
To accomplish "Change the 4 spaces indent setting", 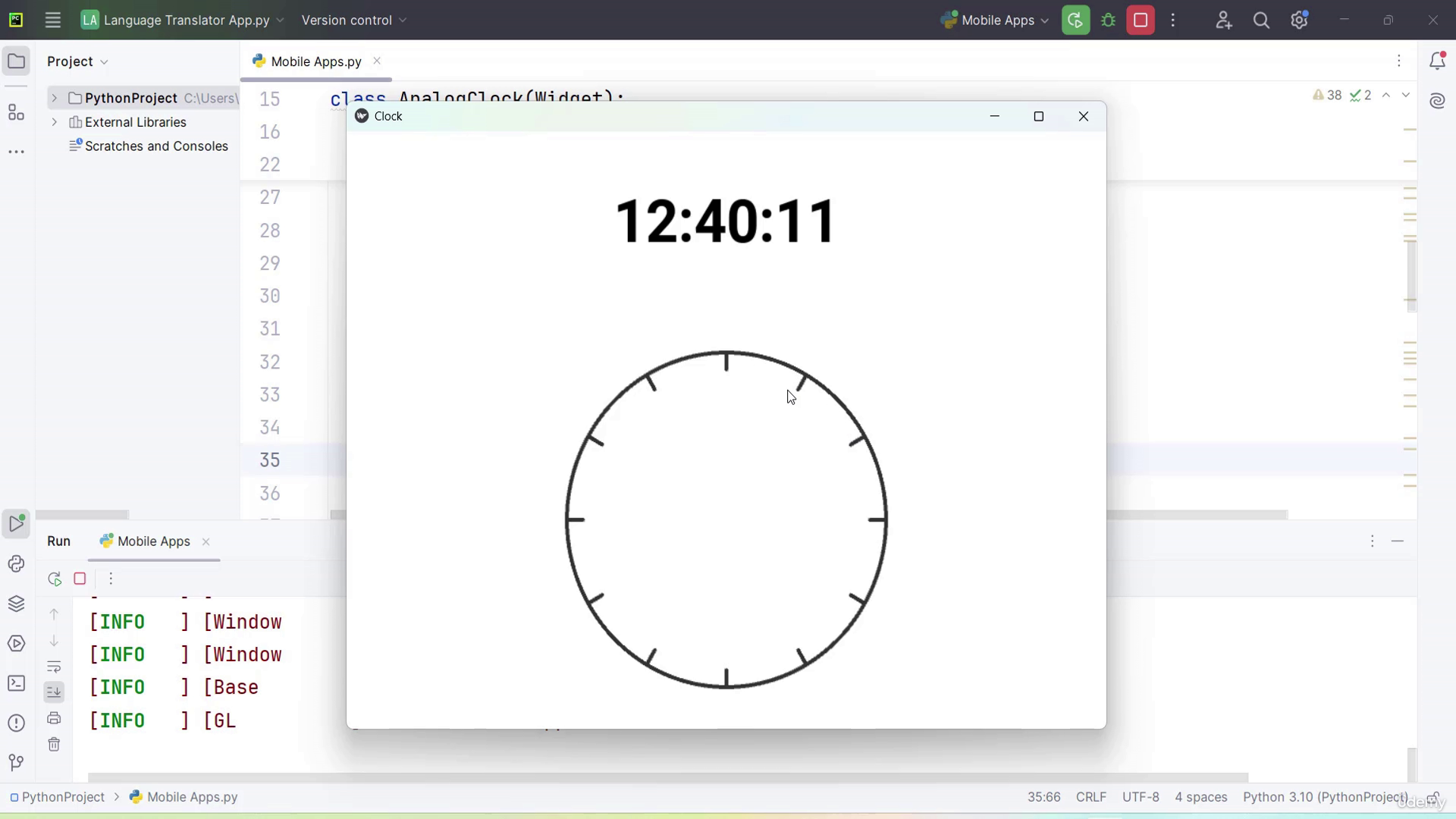I will tap(1201, 797).
